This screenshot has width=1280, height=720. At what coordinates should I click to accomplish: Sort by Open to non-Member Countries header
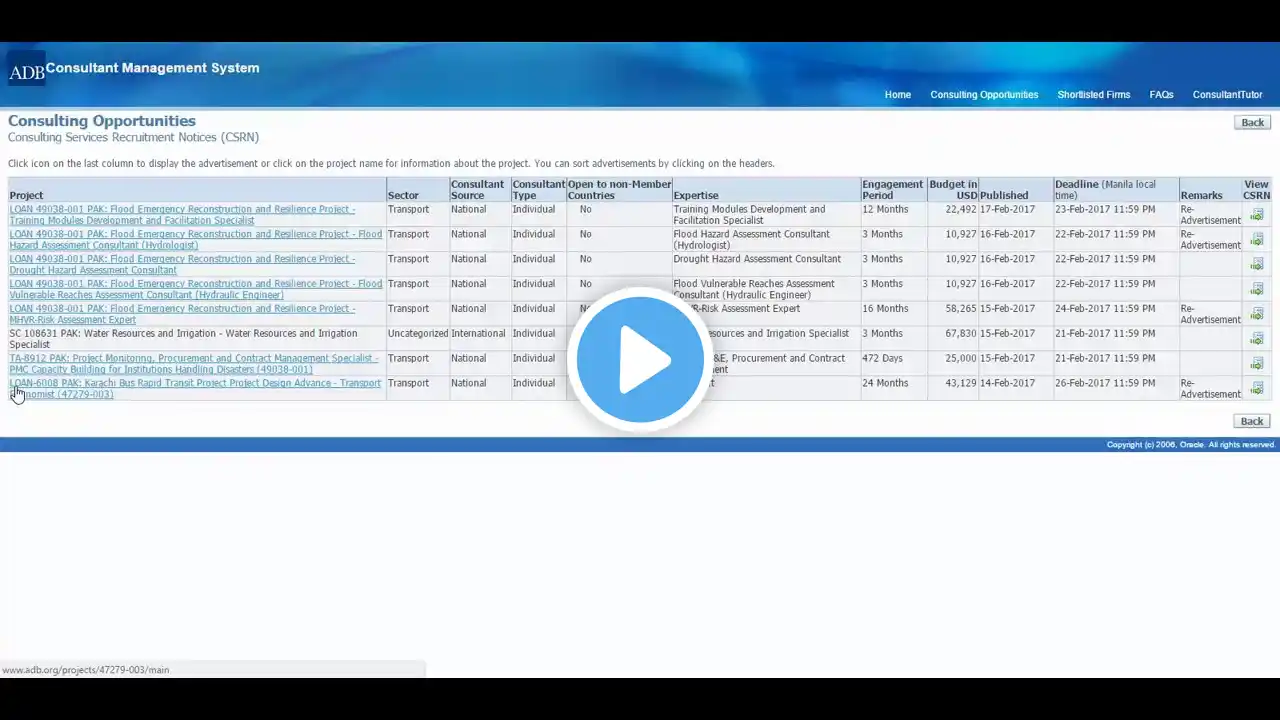click(619, 190)
